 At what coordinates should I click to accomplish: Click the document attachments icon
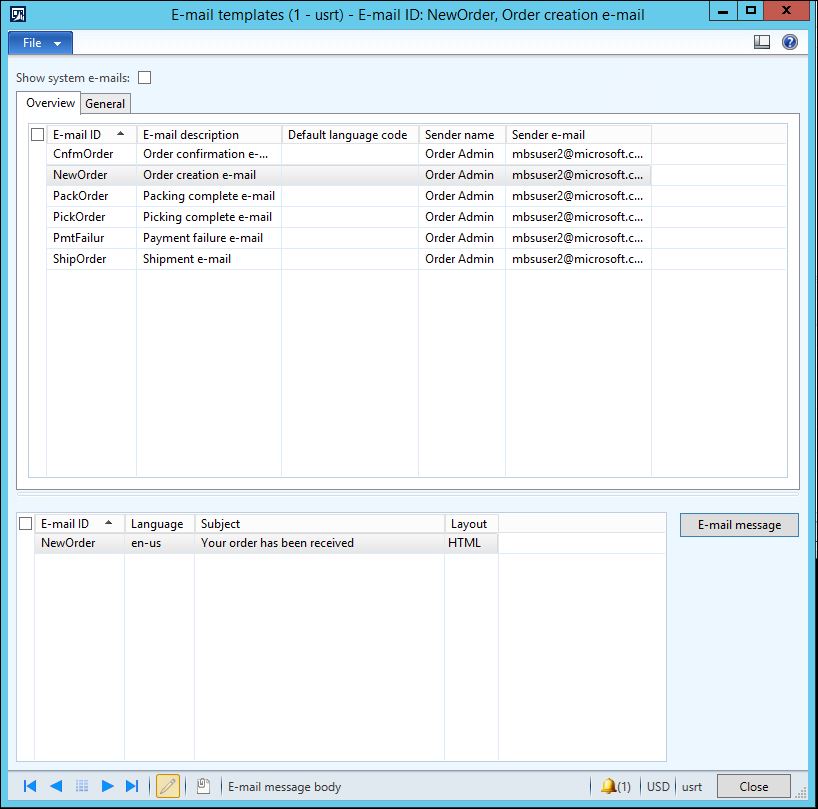[x=202, y=786]
